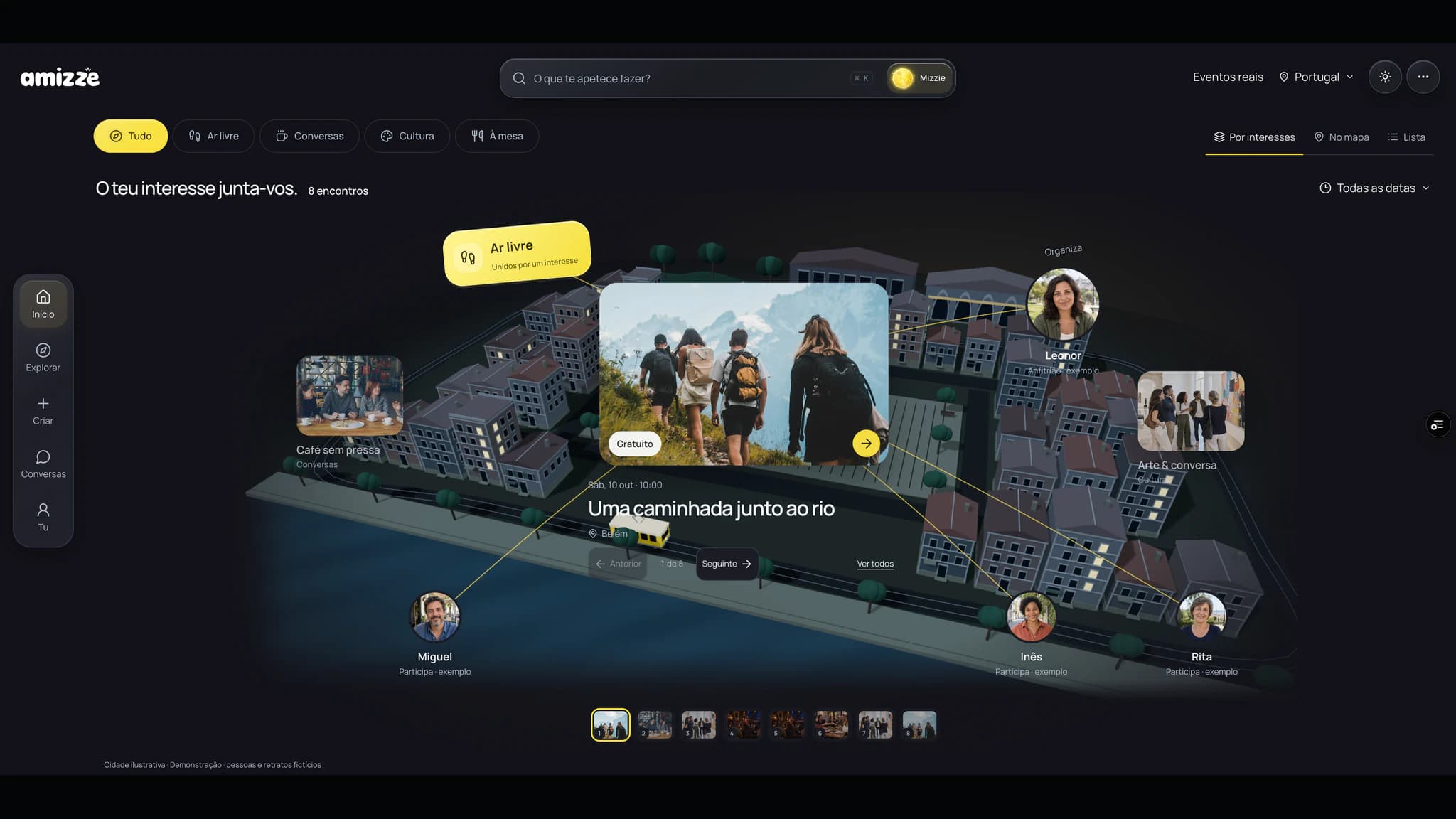Click the floating settings icon at right edge

[1438, 425]
